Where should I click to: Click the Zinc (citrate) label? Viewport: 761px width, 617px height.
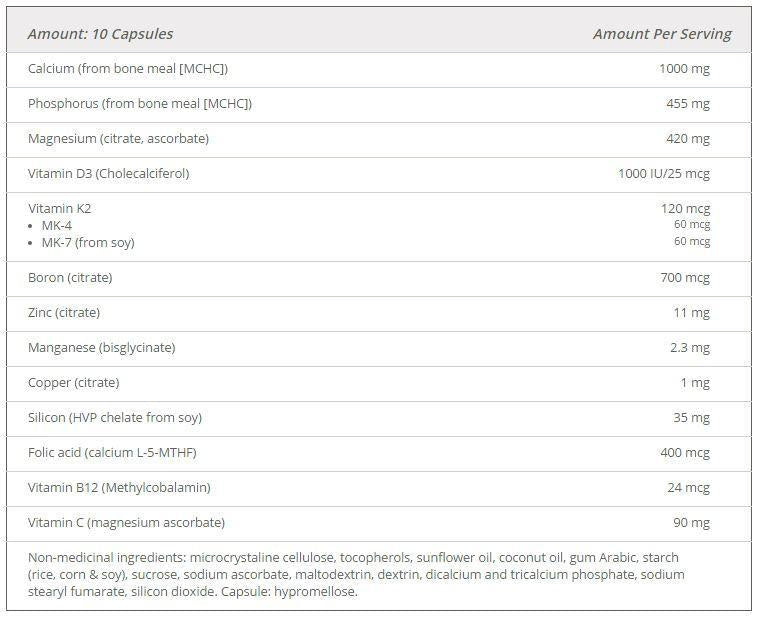pos(64,313)
